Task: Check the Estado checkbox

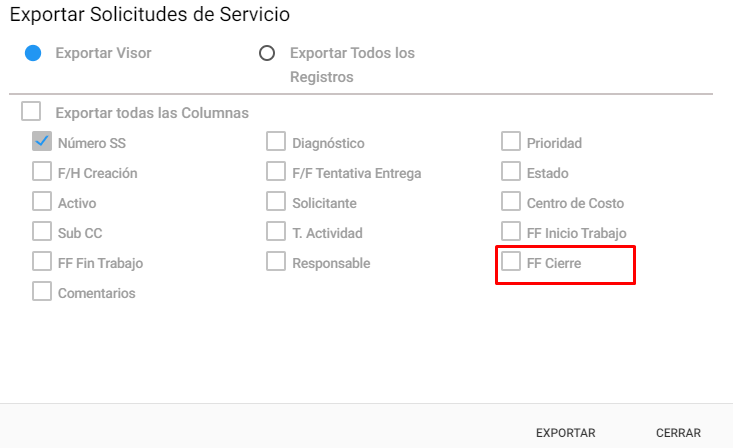Action: [511, 171]
